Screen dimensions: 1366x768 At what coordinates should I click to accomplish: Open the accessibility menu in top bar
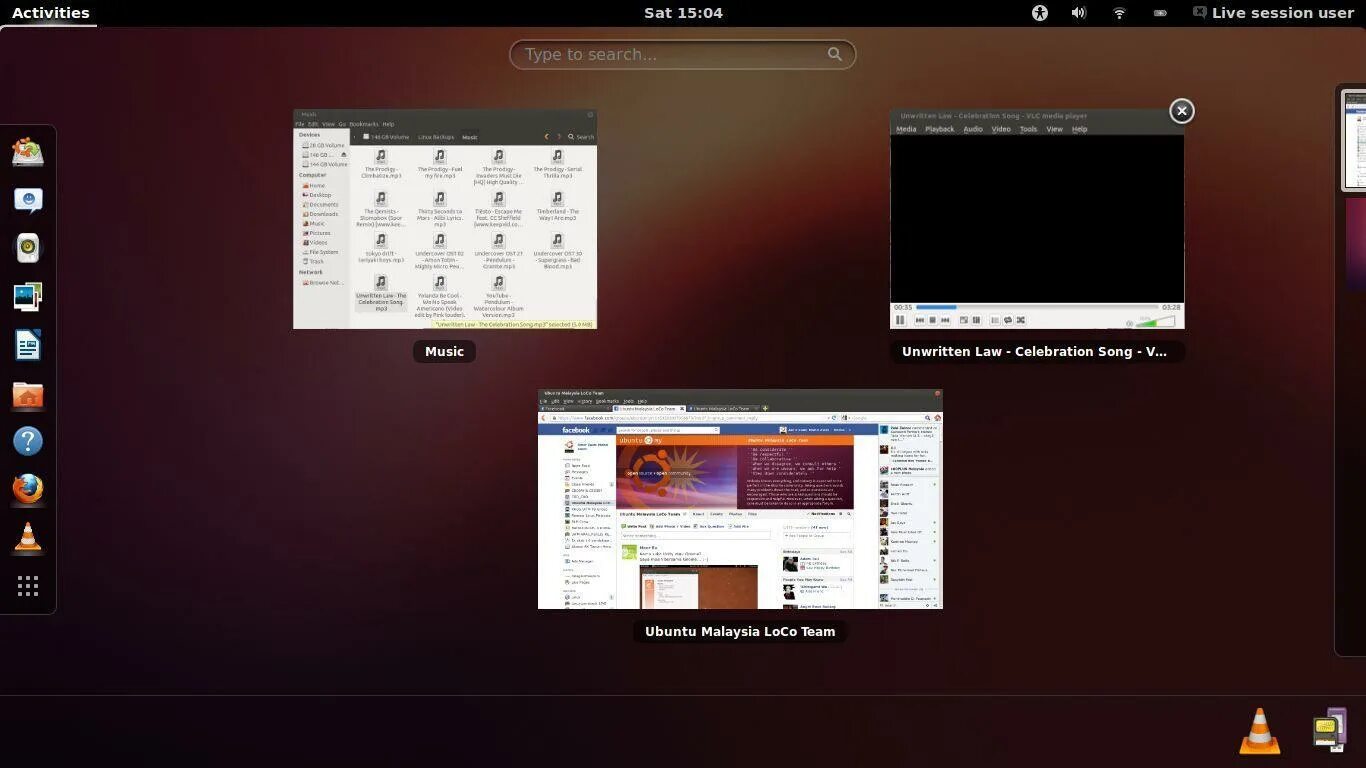point(1040,13)
